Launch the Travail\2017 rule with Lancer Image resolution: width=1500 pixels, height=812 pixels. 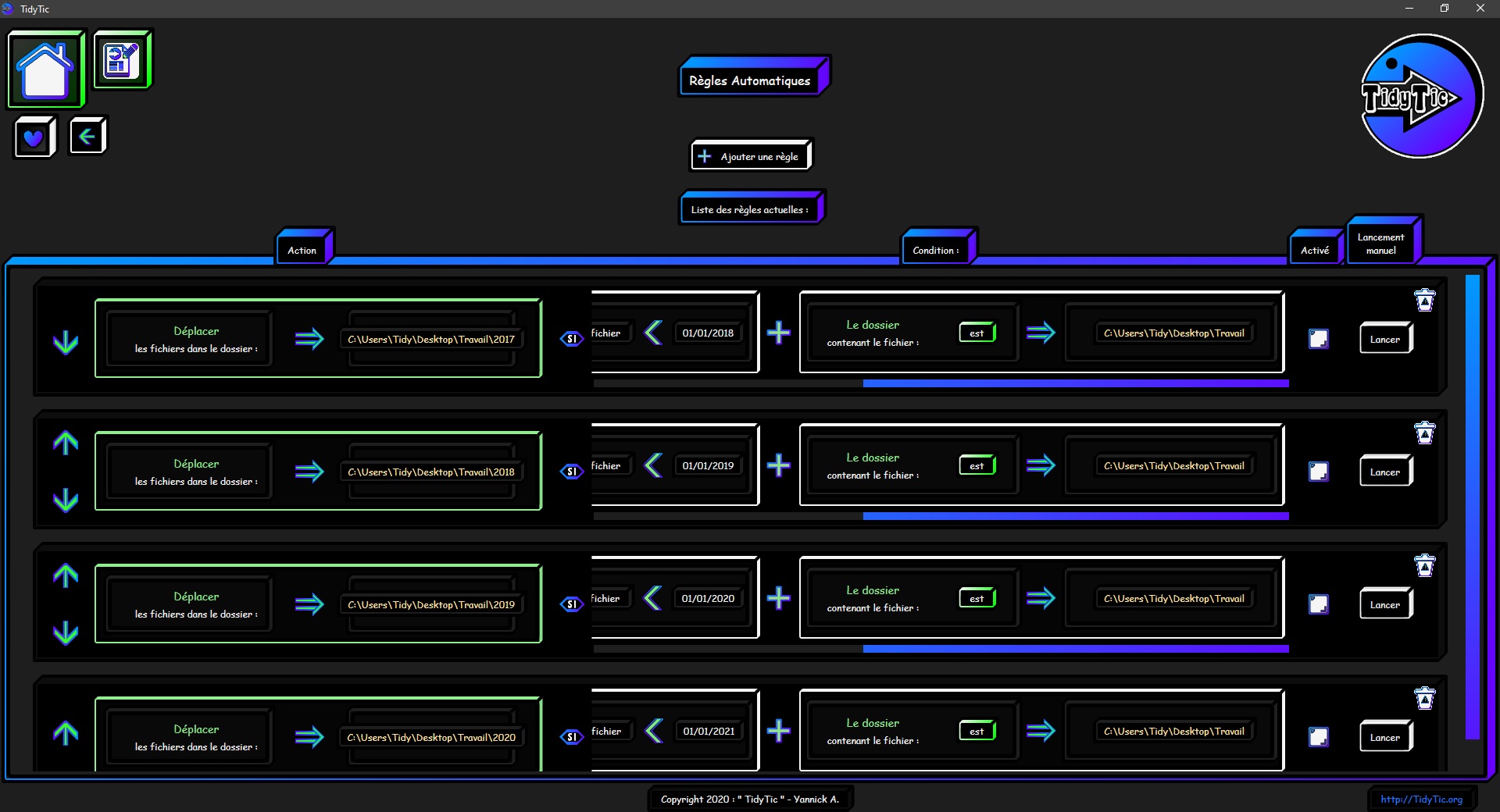point(1386,338)
